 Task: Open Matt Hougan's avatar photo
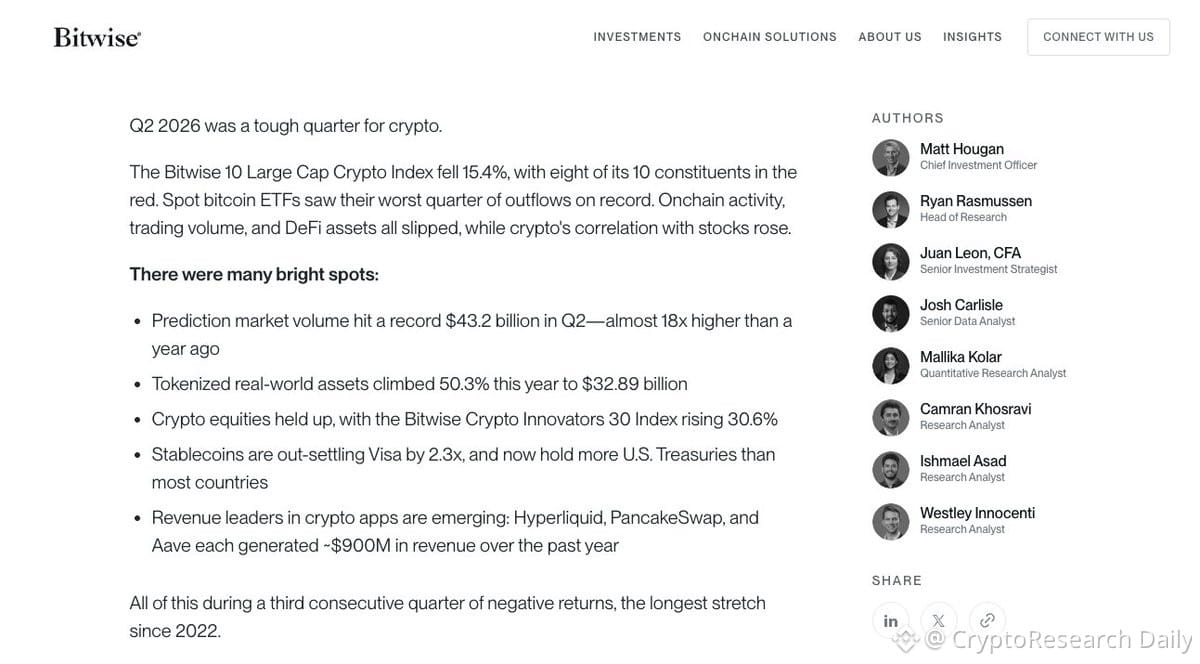(890, 157)
